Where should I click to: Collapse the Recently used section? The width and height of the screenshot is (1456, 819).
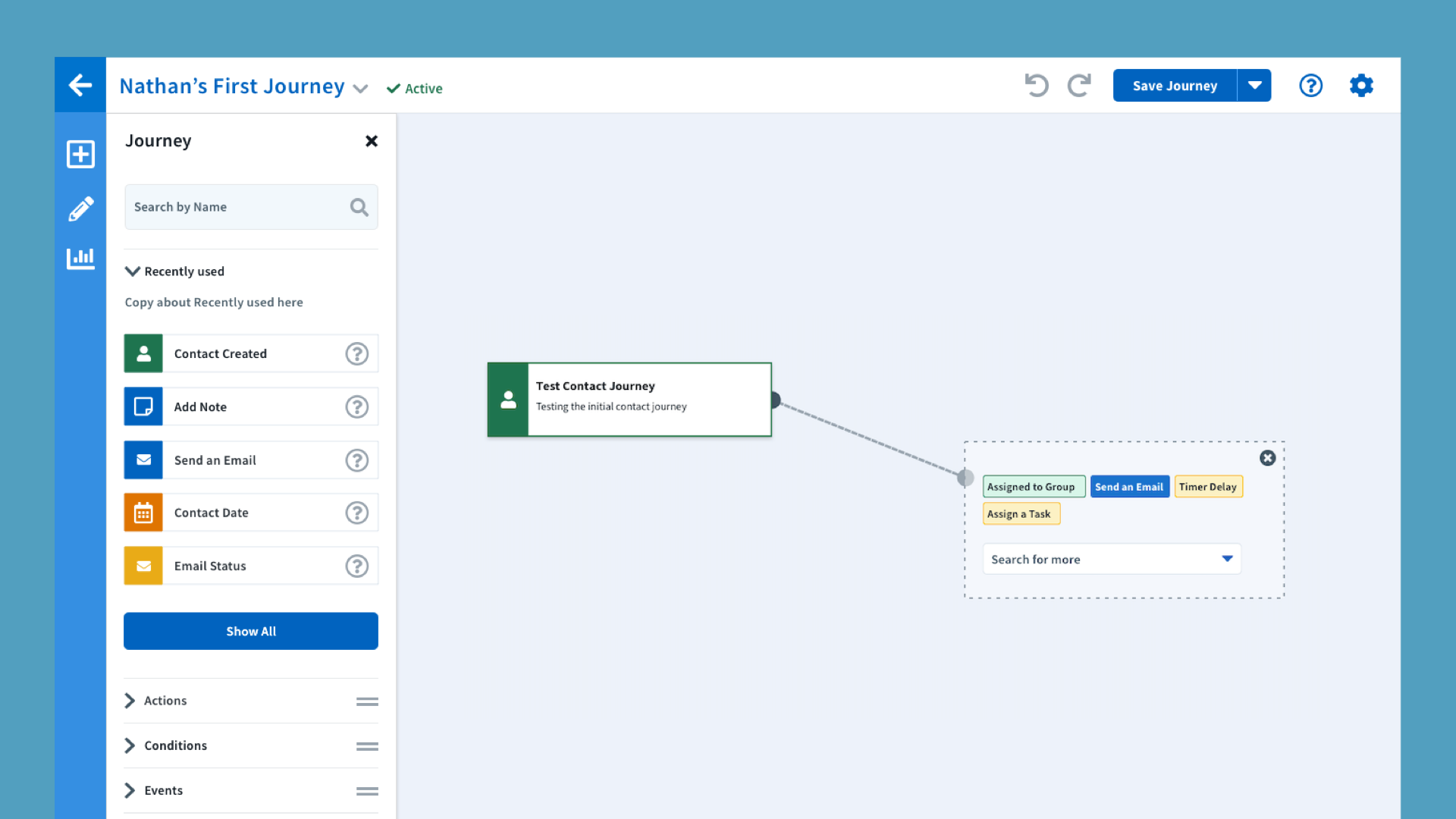[x=133, y=271]
